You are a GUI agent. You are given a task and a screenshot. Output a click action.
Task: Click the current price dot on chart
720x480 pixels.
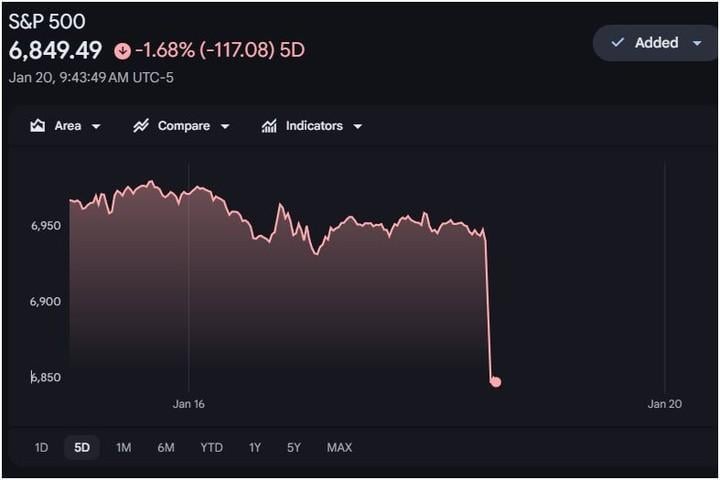point(495,382)
